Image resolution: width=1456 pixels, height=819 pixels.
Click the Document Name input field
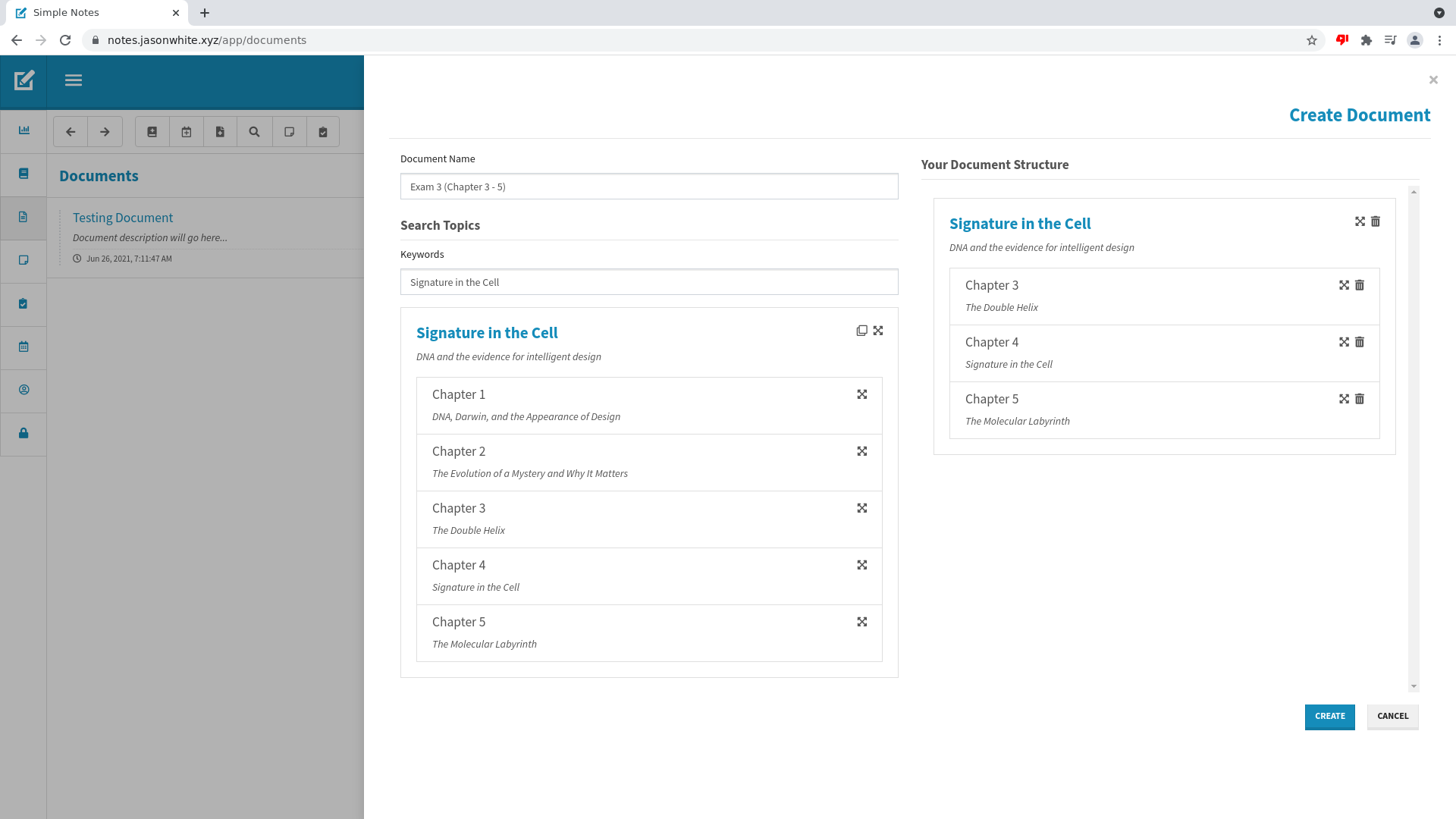pyautogui.click(x=649, y=187)
